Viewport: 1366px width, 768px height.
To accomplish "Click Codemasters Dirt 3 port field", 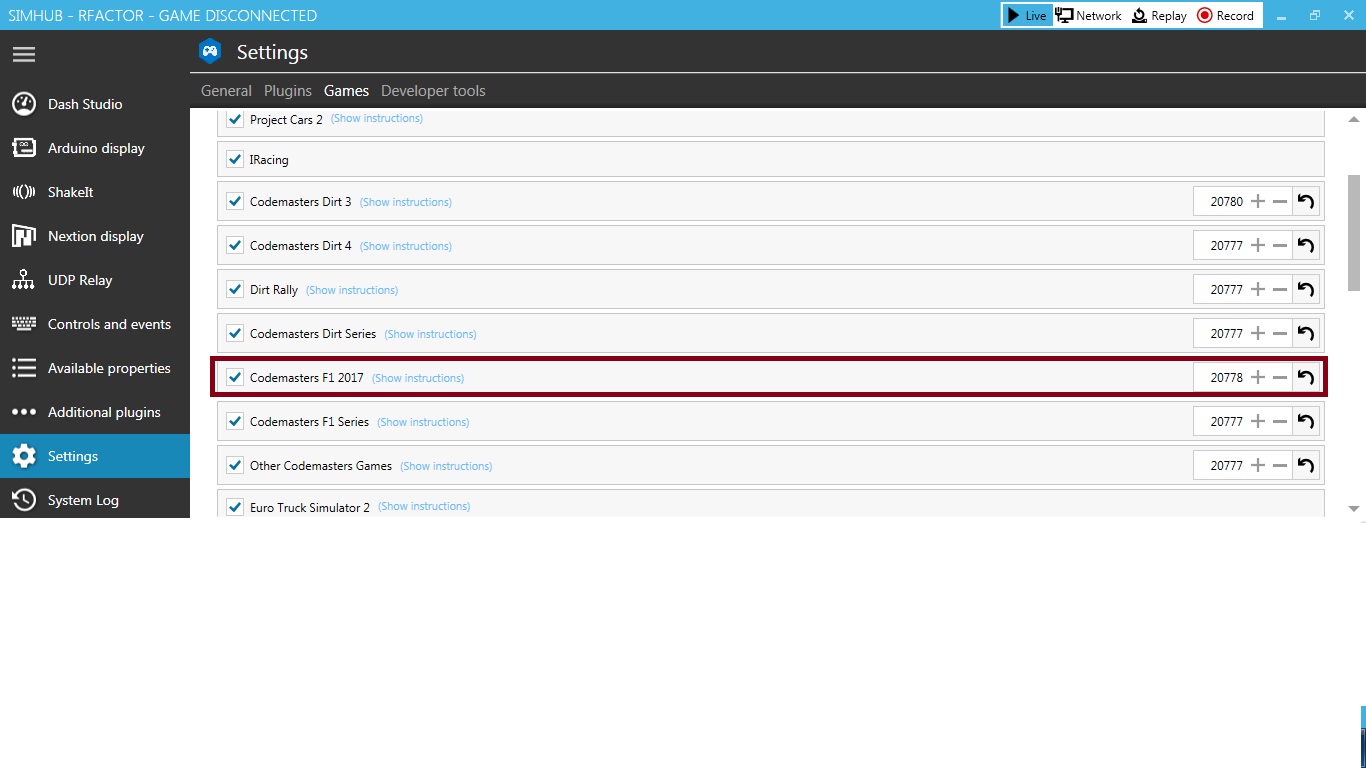I will [1221, 201].
